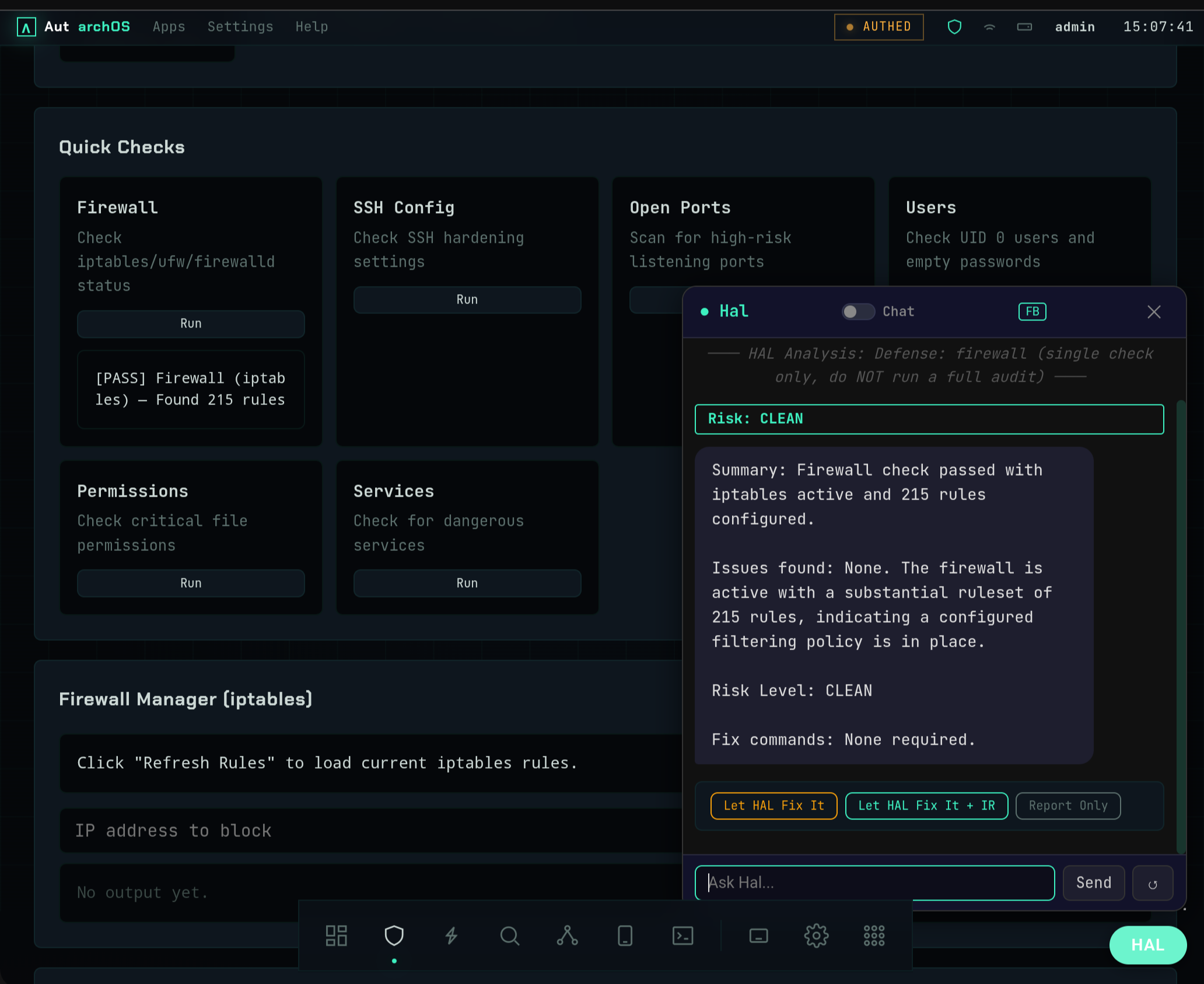
Task: Click the clock showing 15:07:41
Action: pyautogui.click(x=1158, y=27)
